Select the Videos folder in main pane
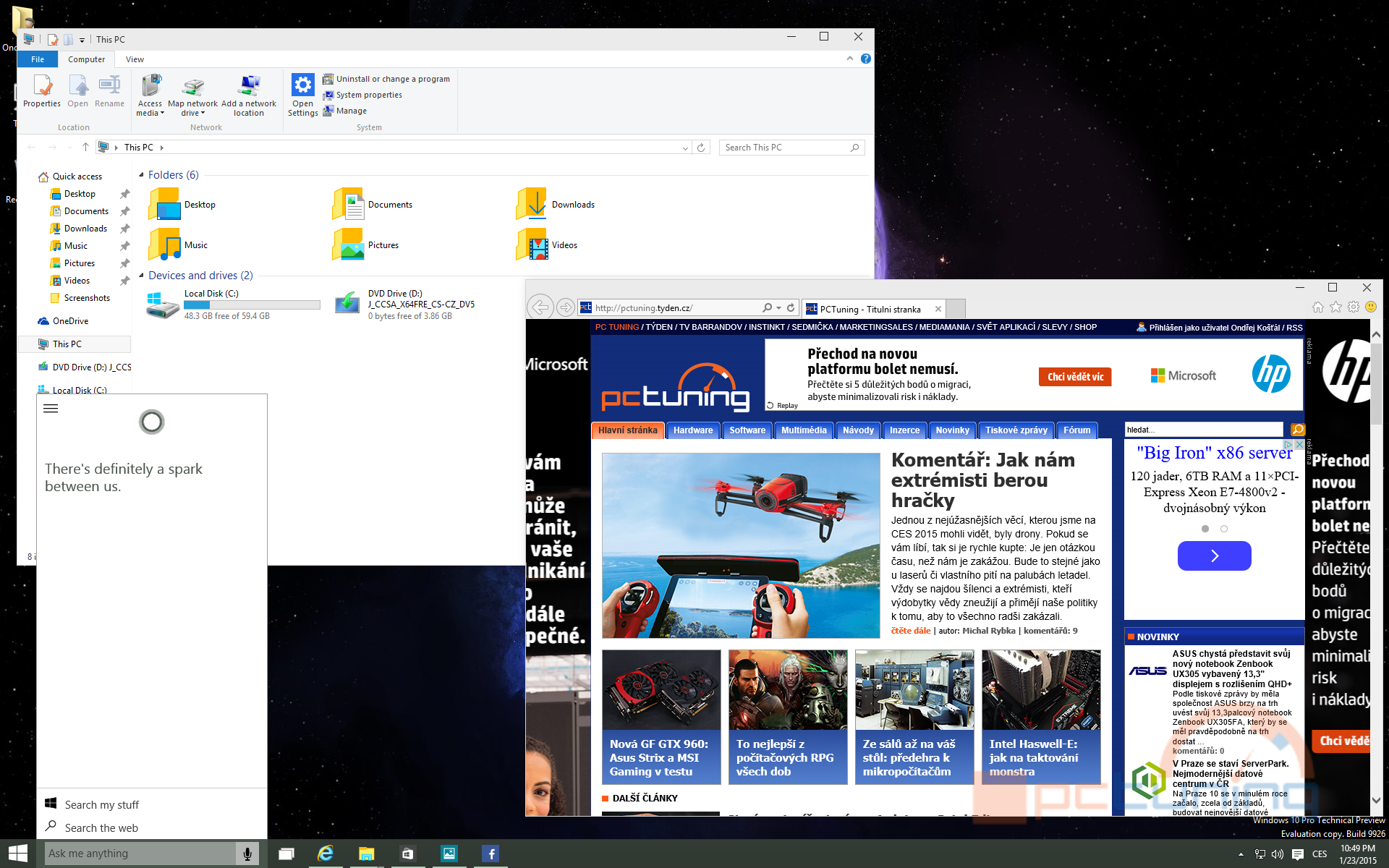Viewport: 1389px width, 868px height. 547,245
